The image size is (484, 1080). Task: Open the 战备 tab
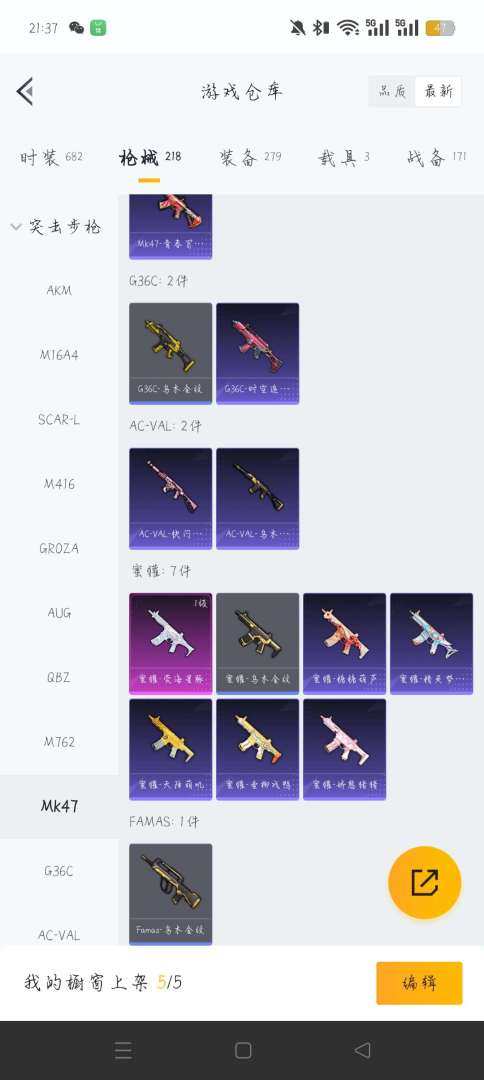point(436,158)
